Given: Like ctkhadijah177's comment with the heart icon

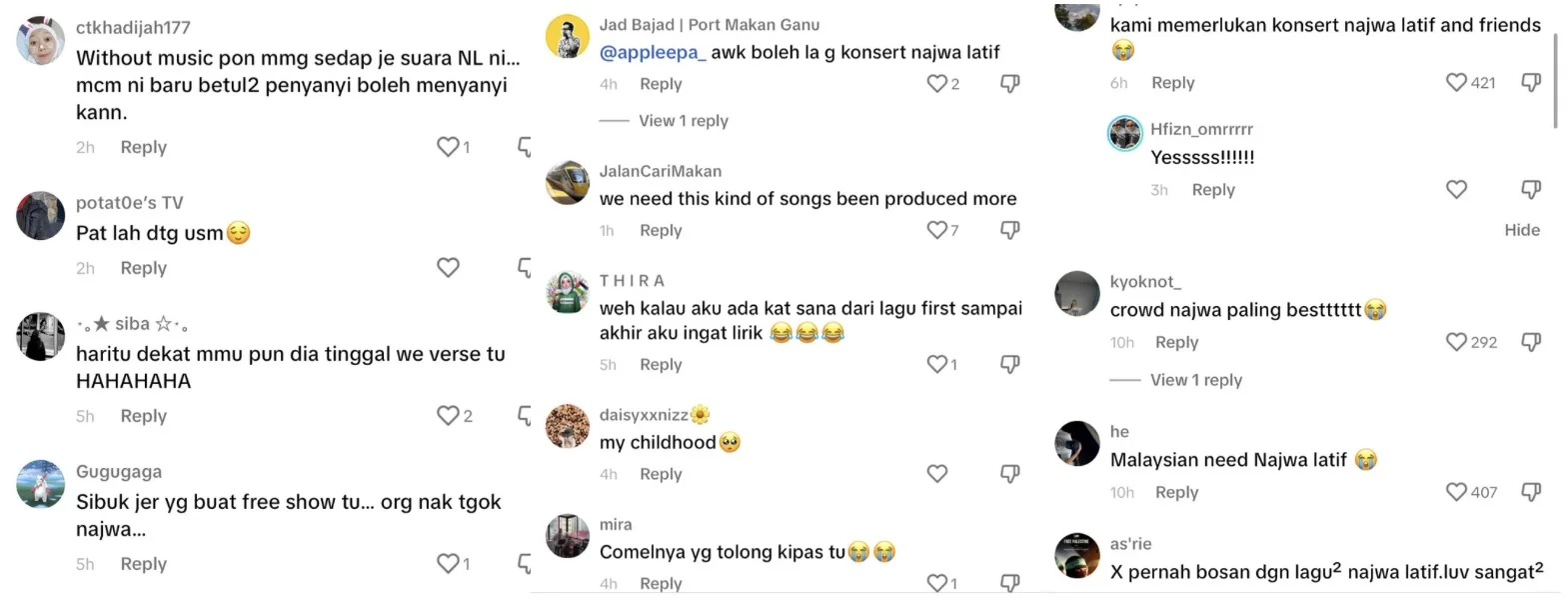Looking at the screenshot, I should click(448, 147).
